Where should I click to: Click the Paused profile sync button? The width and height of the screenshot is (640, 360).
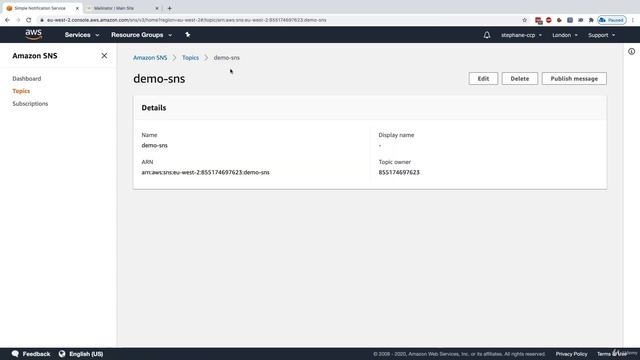pyautogui.click(x=612, y=20)
